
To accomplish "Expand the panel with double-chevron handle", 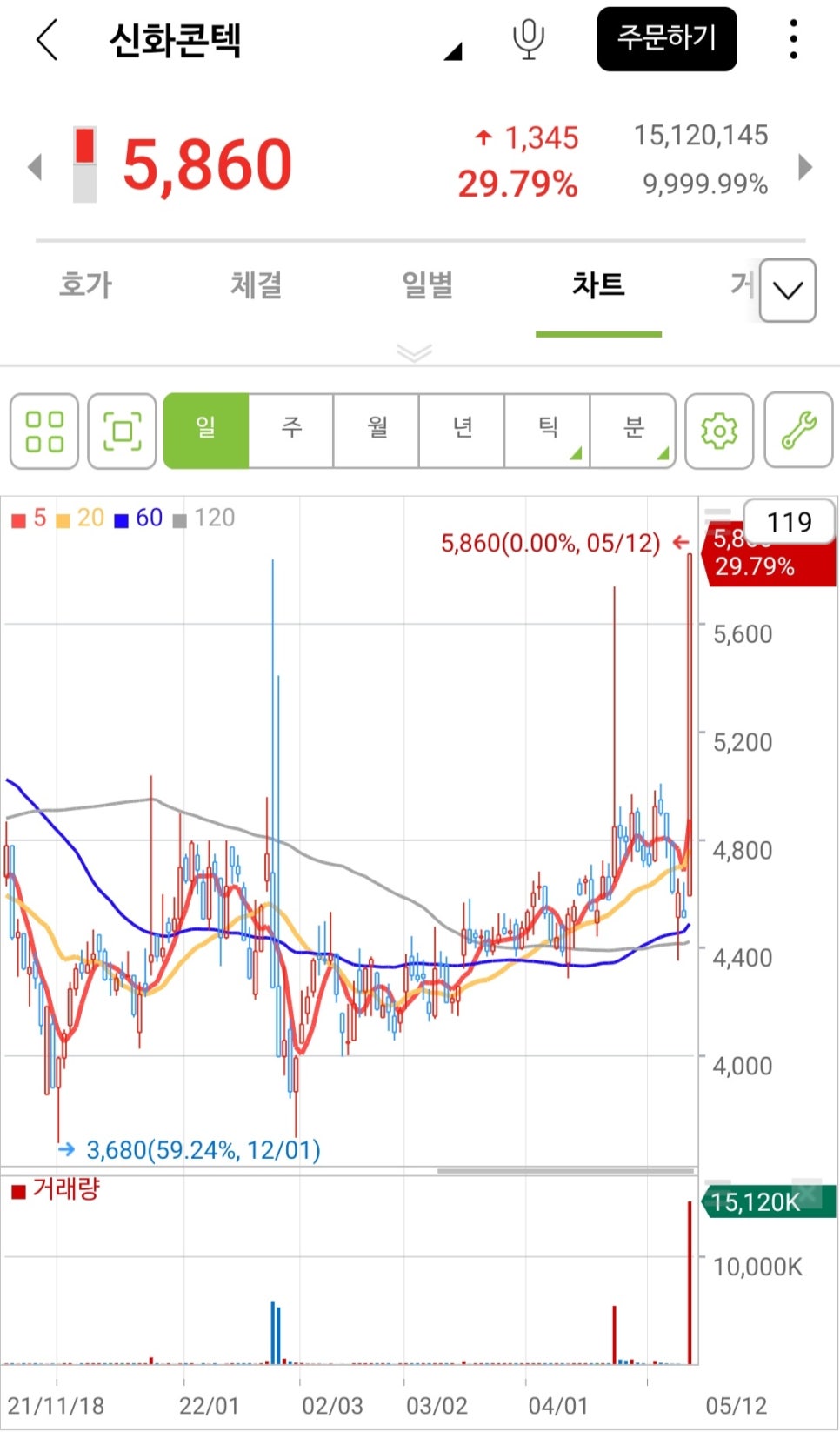I will (x=414, y=352).
